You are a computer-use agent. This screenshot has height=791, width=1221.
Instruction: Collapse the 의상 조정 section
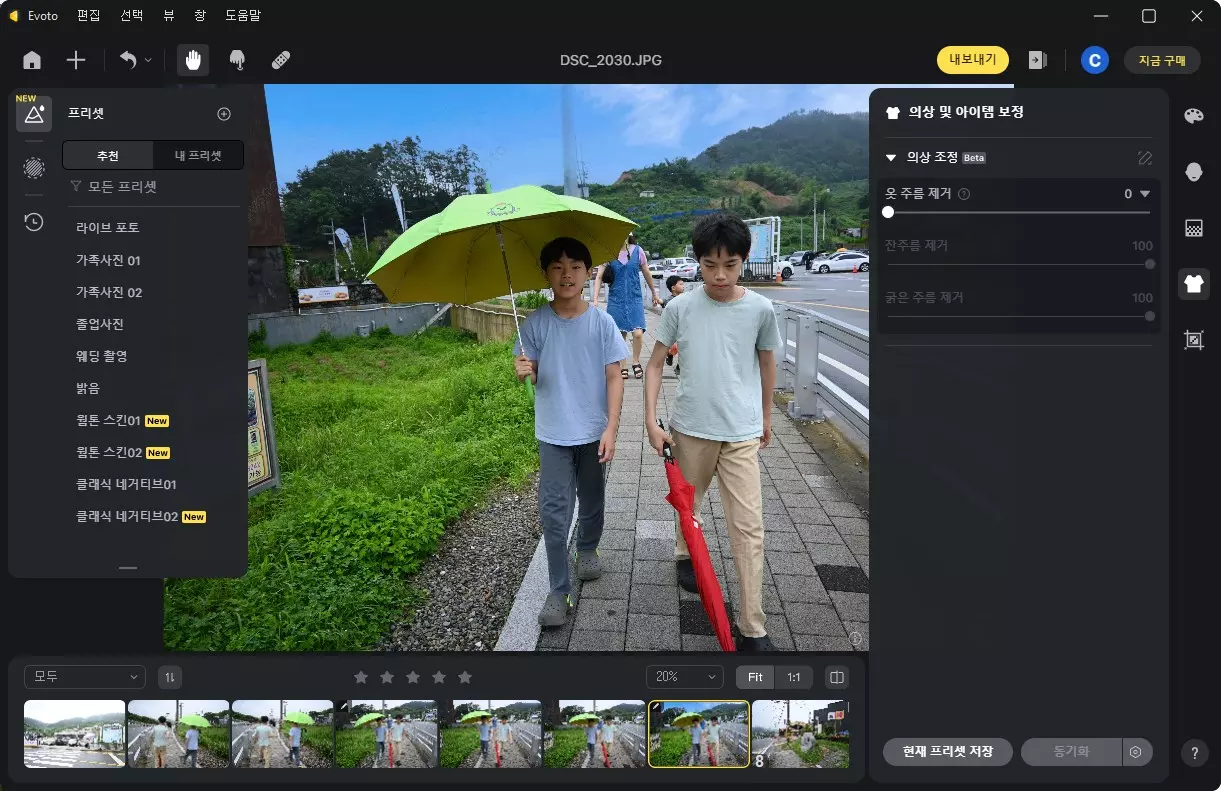(x=890, y=158)
